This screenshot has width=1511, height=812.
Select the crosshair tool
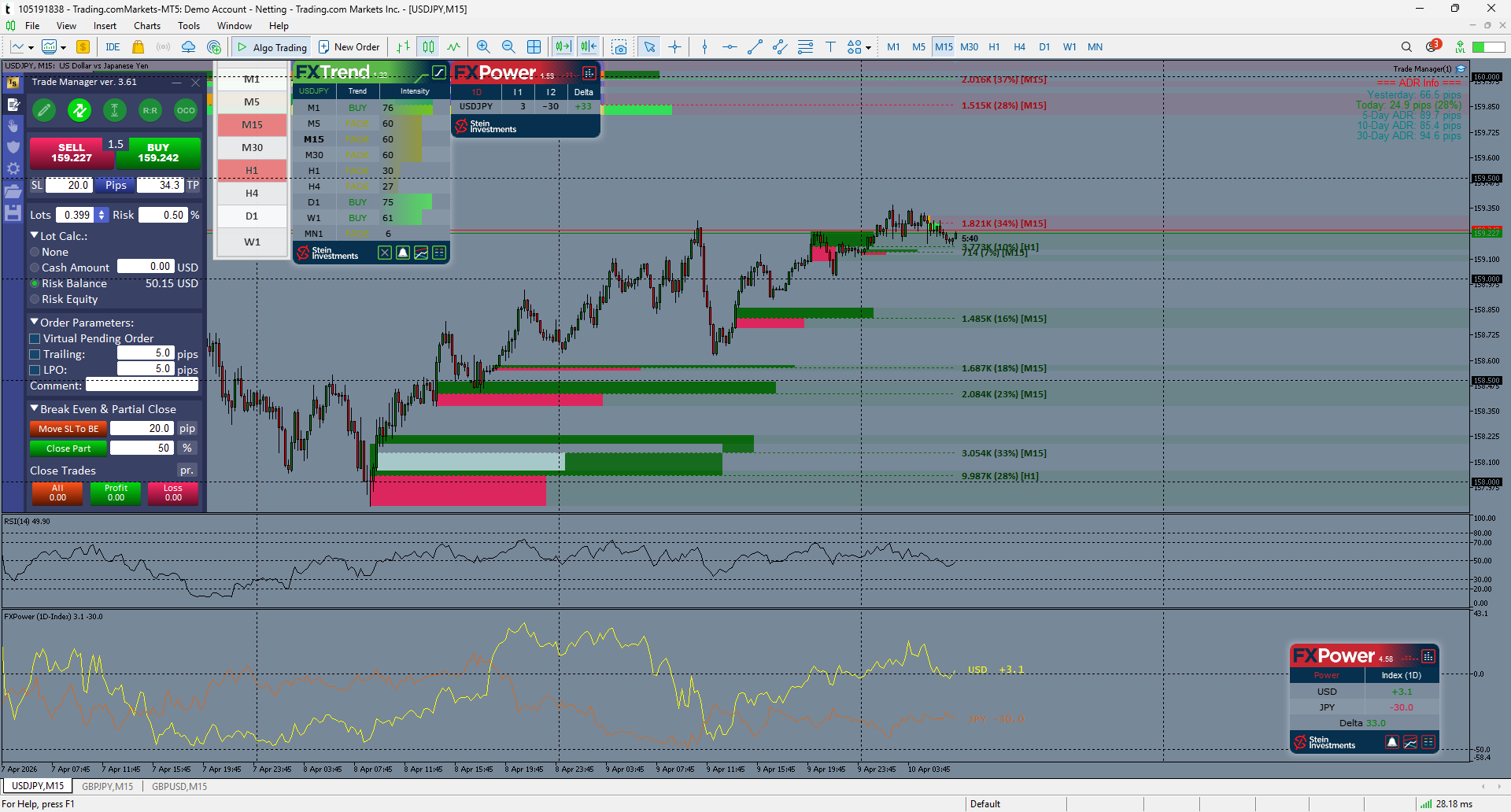pyautogui.click(x=675, y=47)
